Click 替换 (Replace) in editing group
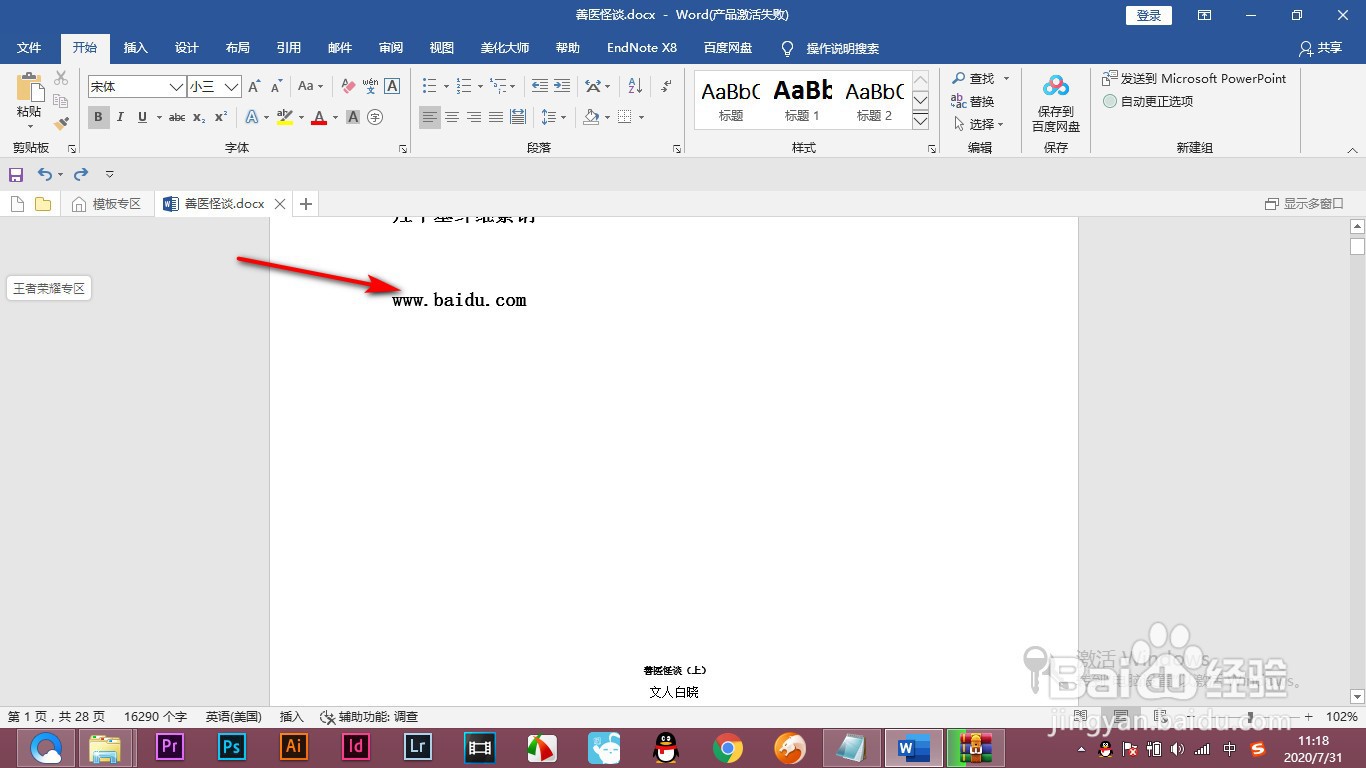1366x768 pixels. click(x=973, y=101)
